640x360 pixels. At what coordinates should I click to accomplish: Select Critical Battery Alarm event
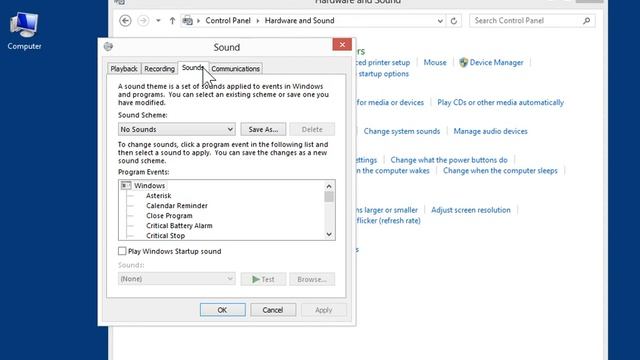(x=179, y=226)
